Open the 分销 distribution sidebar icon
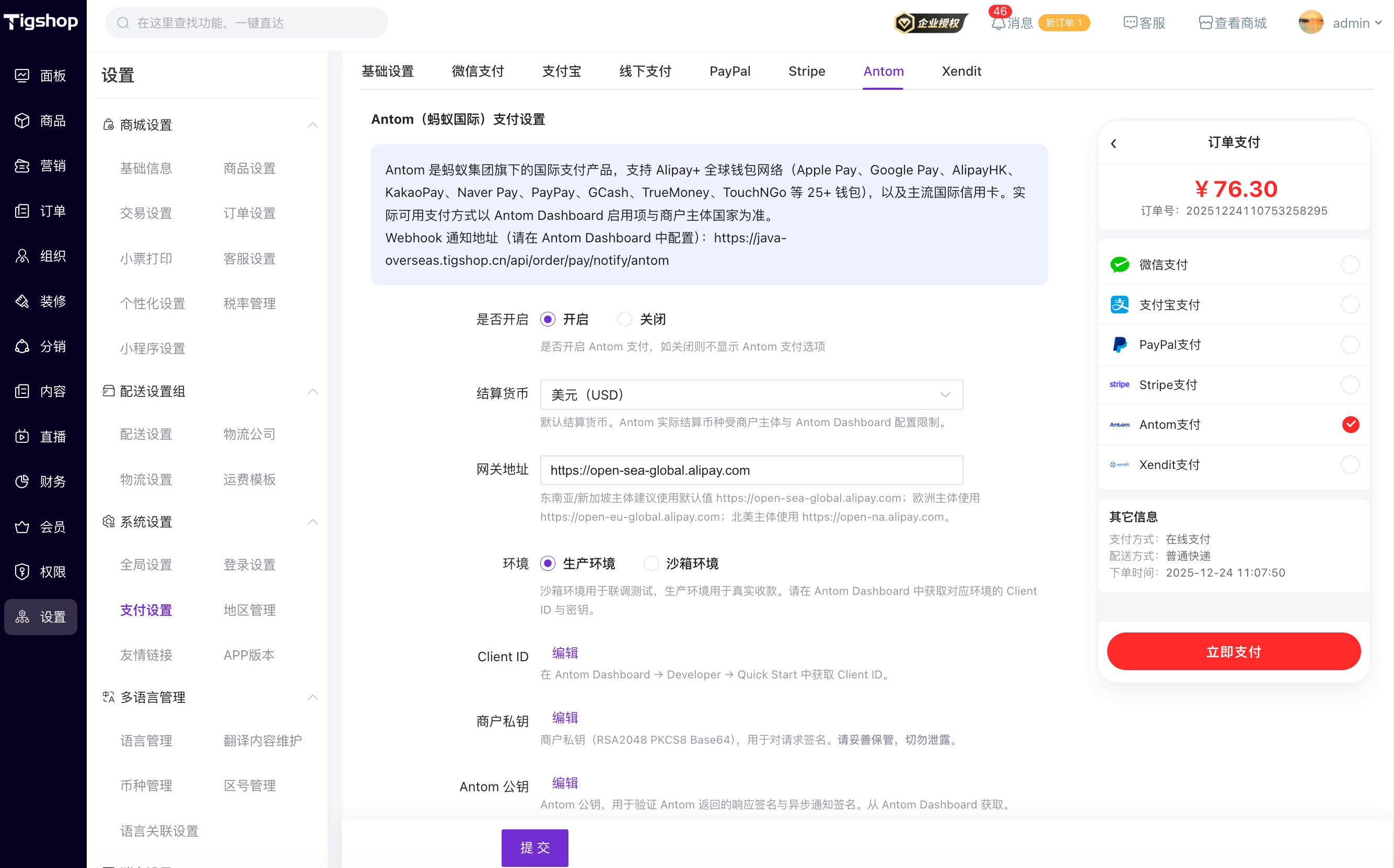Viewport: 1394px width, 868px height. (x=22, y=346)
